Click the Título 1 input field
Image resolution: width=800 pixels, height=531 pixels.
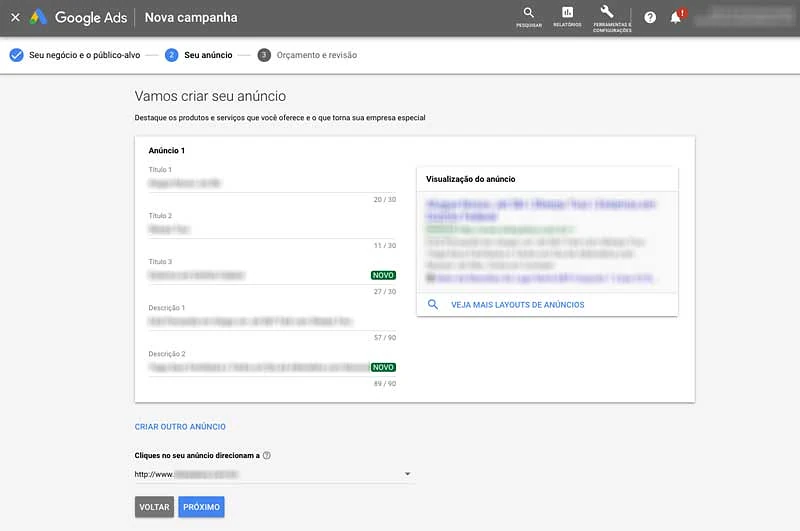coord(272,183)
